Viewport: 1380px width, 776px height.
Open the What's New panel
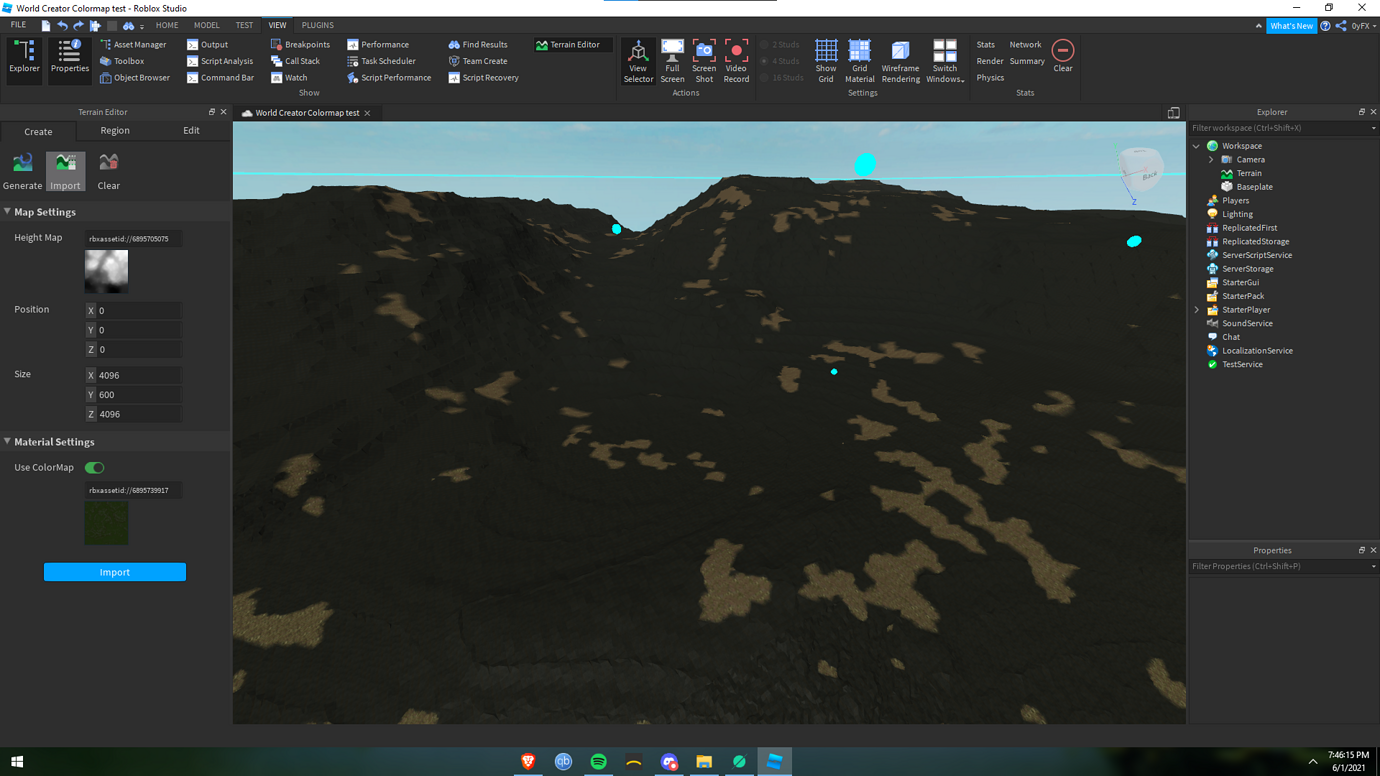coord(1291,25)
